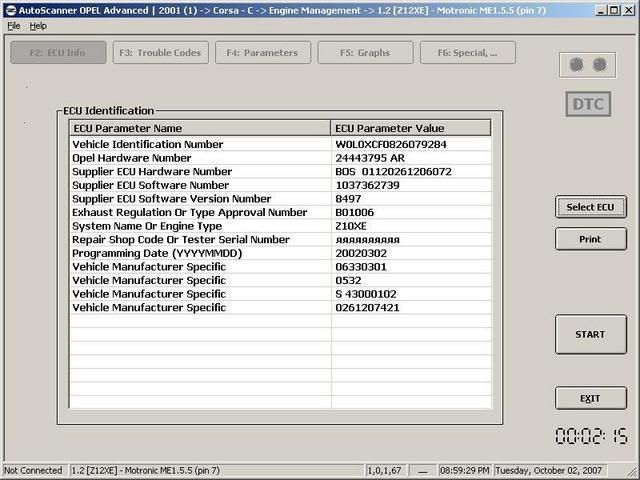640x480 pixels.
Task: Click the 08:59:29 PM clock in status bar
Action: pos(465,471)
